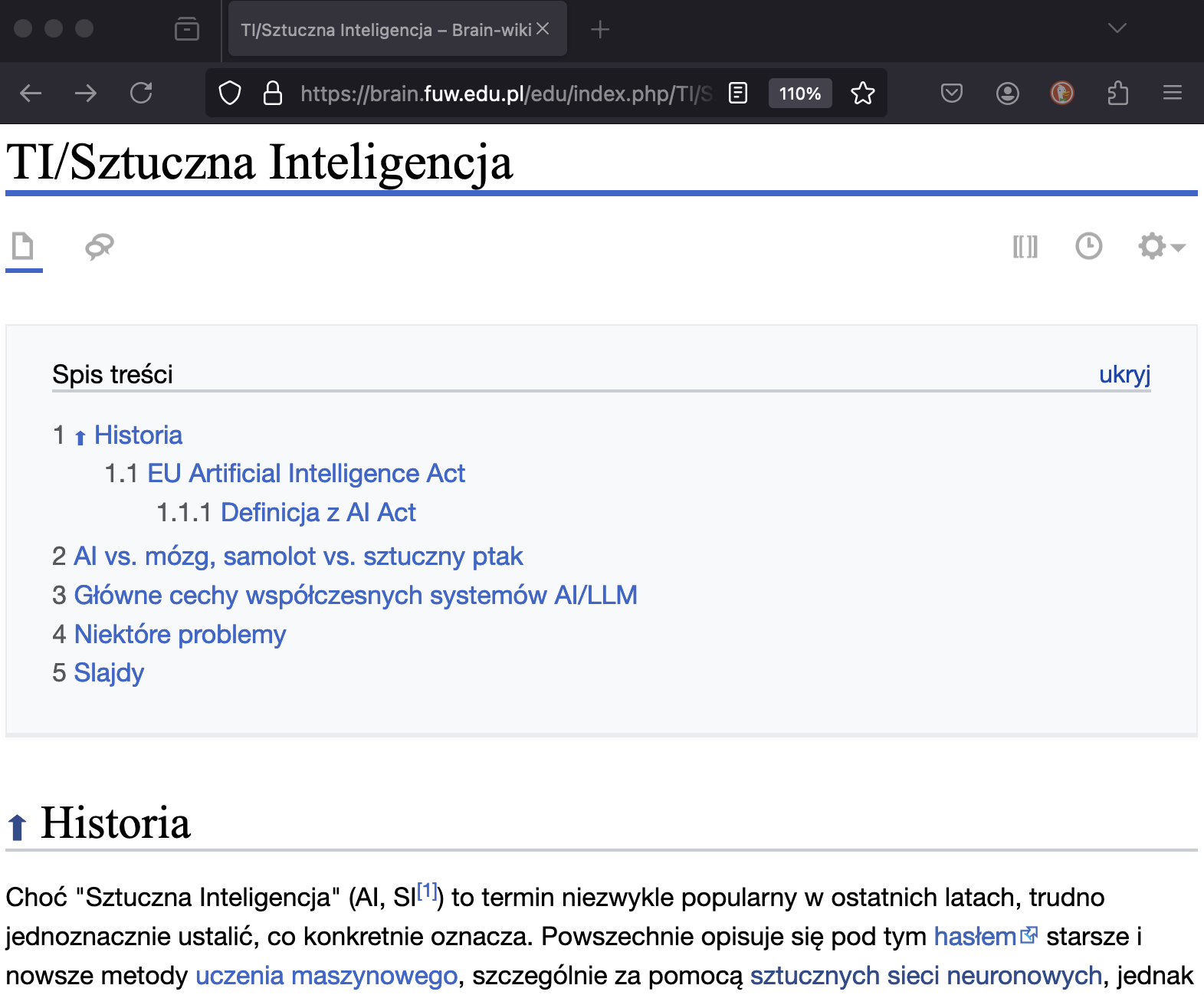Bookmark this page with star icon
The width and height of the screenshot is (1204, 995).
pos(862,94)
